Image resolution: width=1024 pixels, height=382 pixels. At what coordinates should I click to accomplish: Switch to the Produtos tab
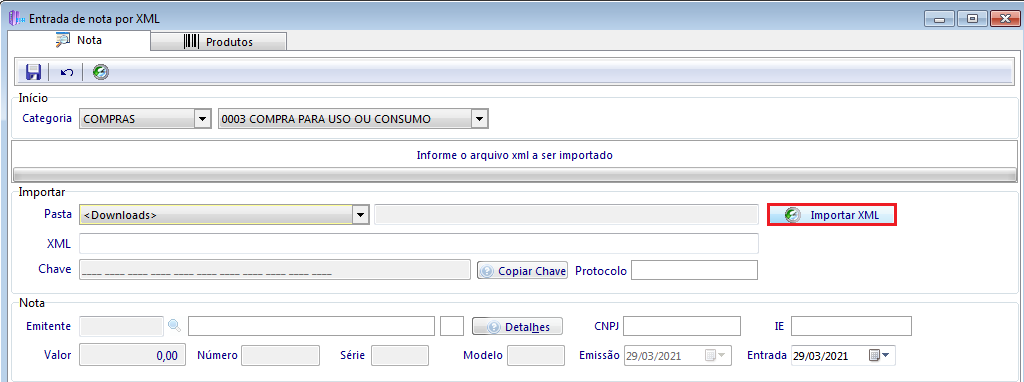(219, 42)
